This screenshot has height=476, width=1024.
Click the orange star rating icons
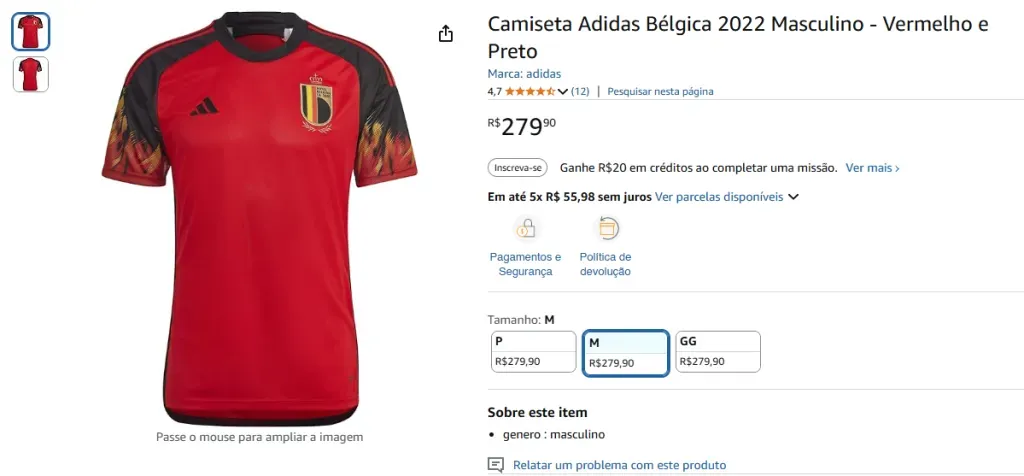(x=530, y=91)
